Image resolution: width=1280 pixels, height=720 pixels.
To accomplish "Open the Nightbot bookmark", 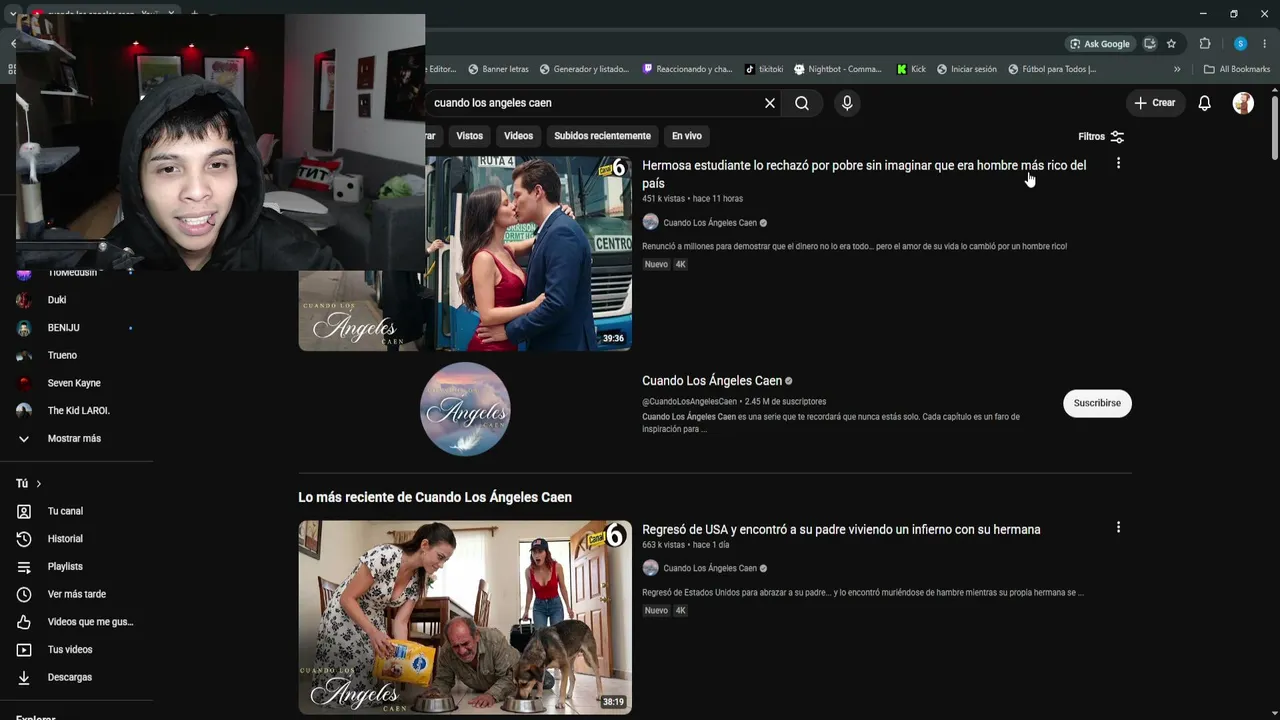I will pyautogui.click(x=838, y=69).
